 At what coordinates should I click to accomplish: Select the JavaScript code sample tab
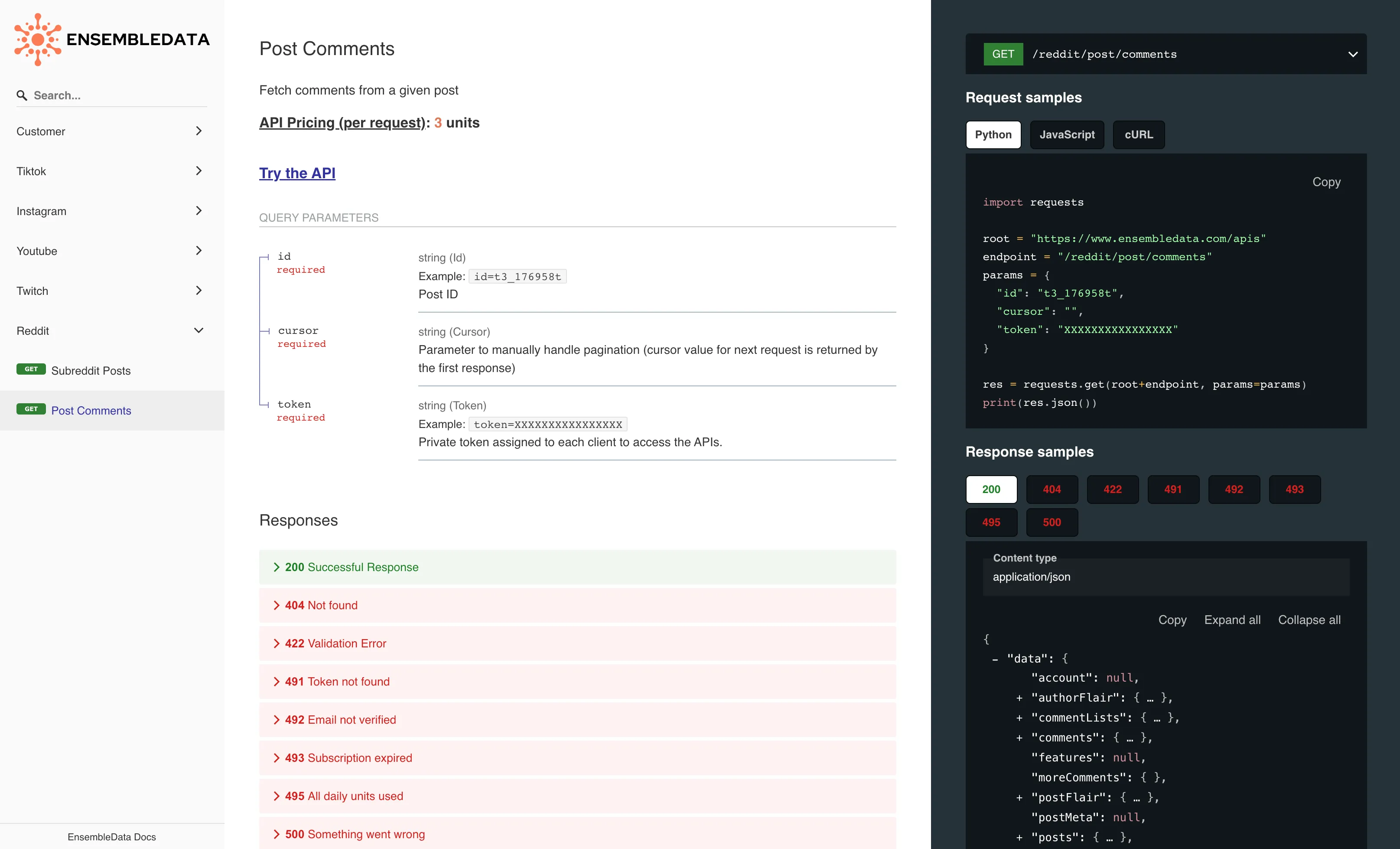(1065, 134)
